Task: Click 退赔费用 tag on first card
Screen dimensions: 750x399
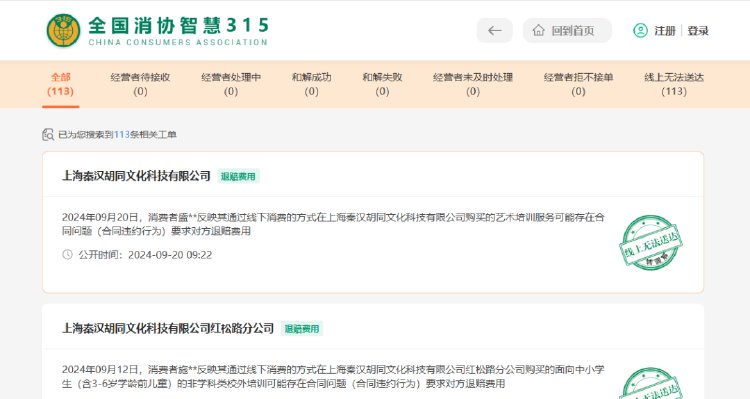Action: (x=238, y=177)
